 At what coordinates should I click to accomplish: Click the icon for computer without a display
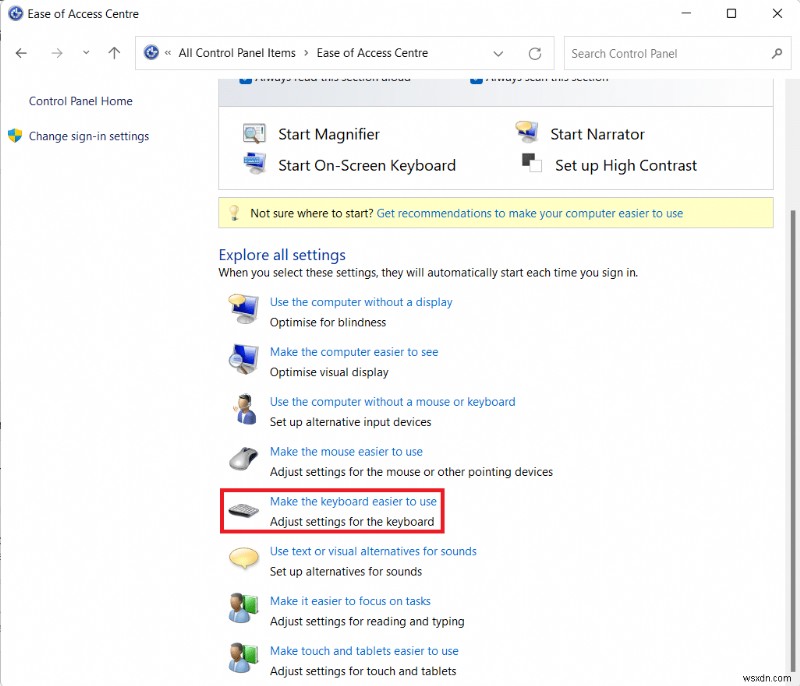(x=243, y=309)
